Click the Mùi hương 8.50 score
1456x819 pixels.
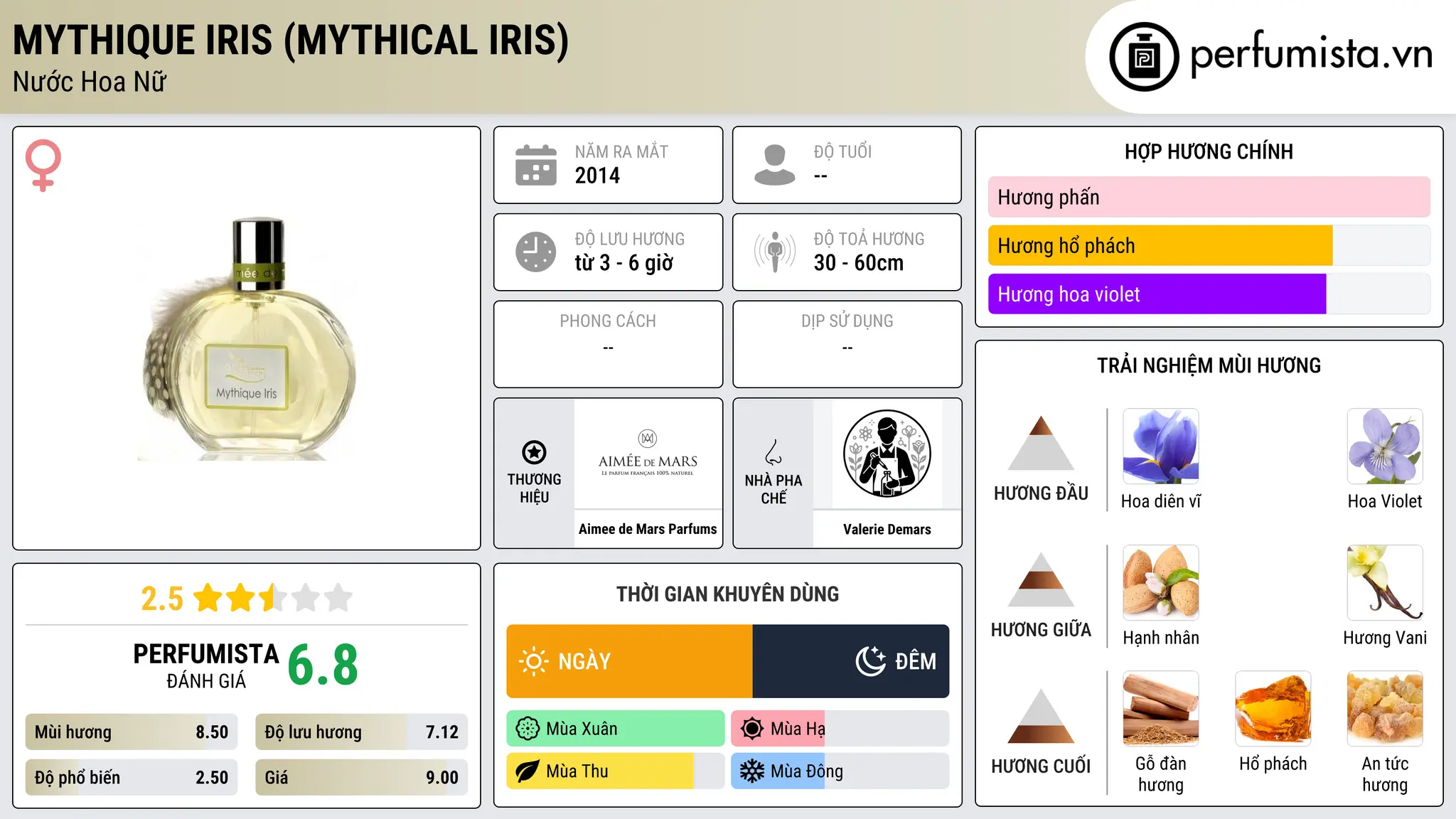(132, 732)
